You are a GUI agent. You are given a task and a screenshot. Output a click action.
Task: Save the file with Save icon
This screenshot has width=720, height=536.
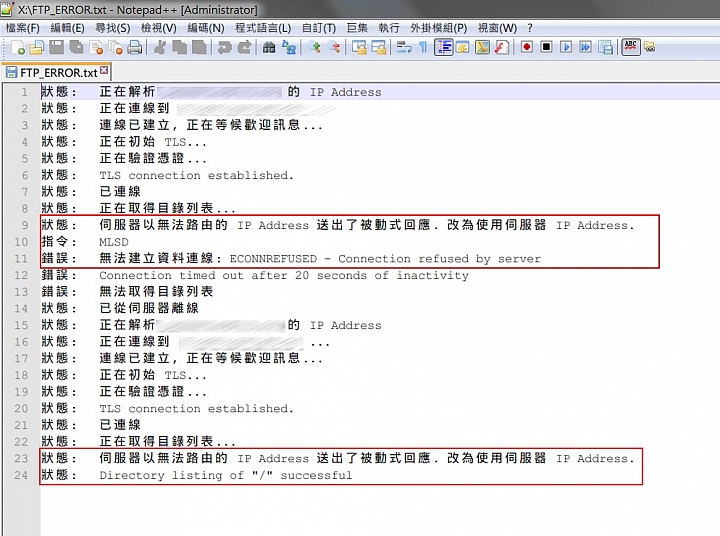56,47
